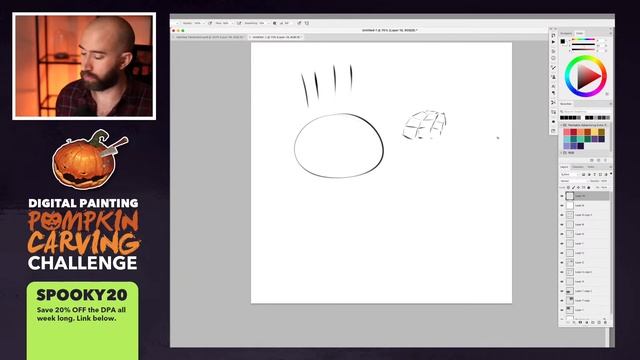Toggle visibility of the third layer from top
The width and height of the screenshot is (640, 360).
(x=562, y=215)
